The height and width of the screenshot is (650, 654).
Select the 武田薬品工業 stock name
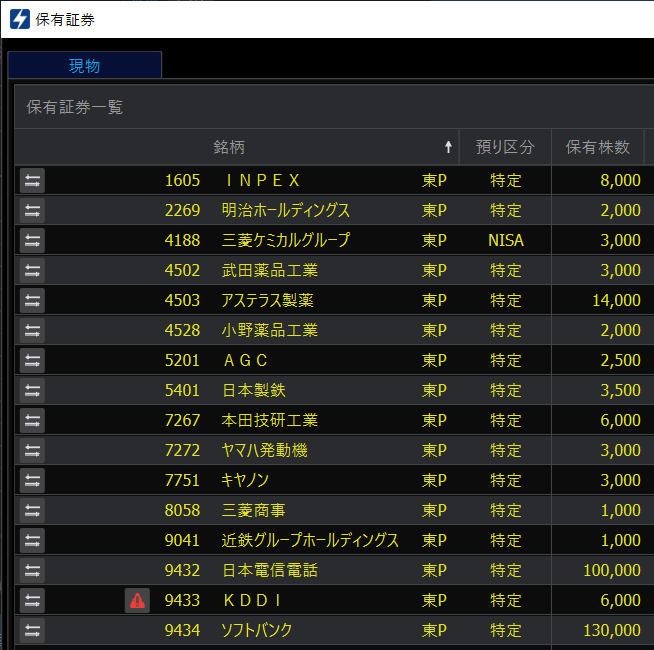(270, 271)
